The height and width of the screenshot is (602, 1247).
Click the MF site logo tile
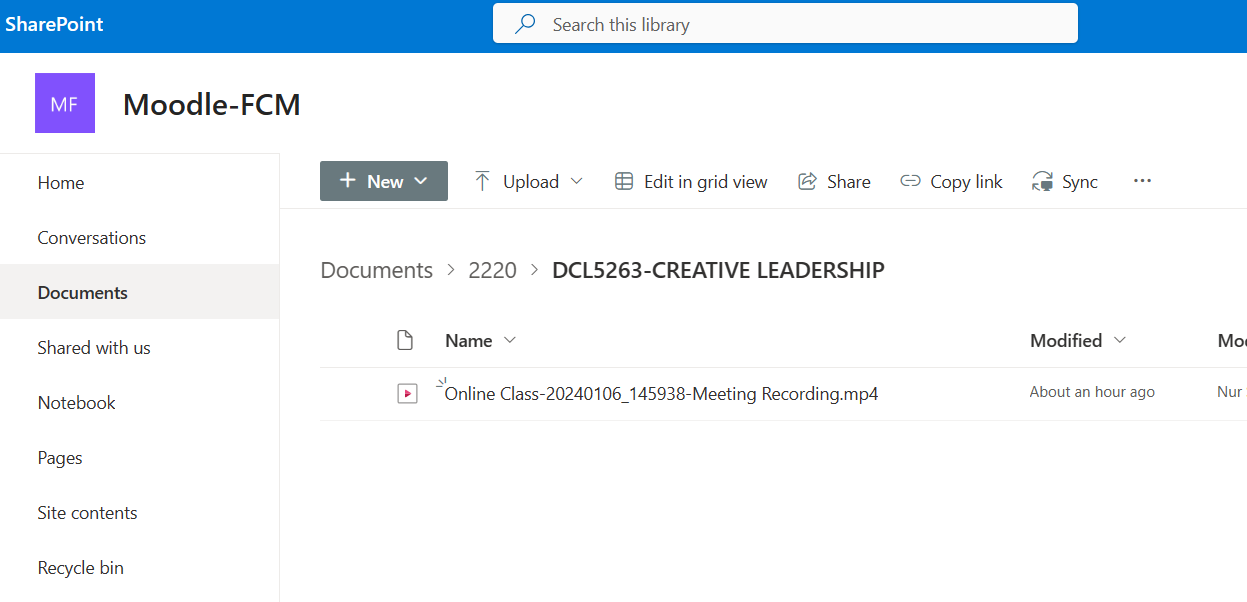pos(65,103)
